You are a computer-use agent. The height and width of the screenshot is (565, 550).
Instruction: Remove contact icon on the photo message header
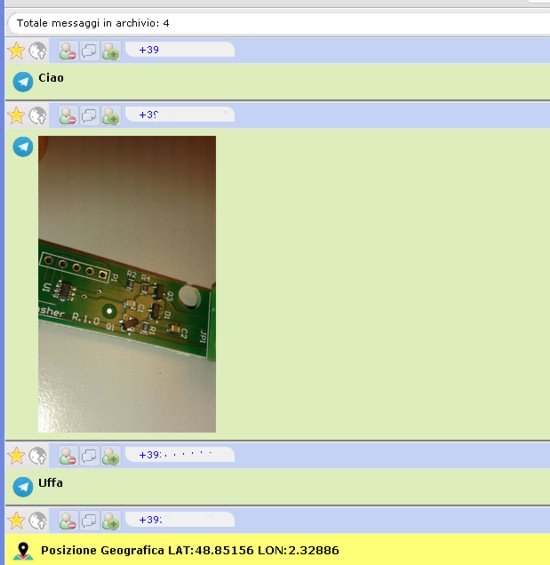[x=68, y=115]
